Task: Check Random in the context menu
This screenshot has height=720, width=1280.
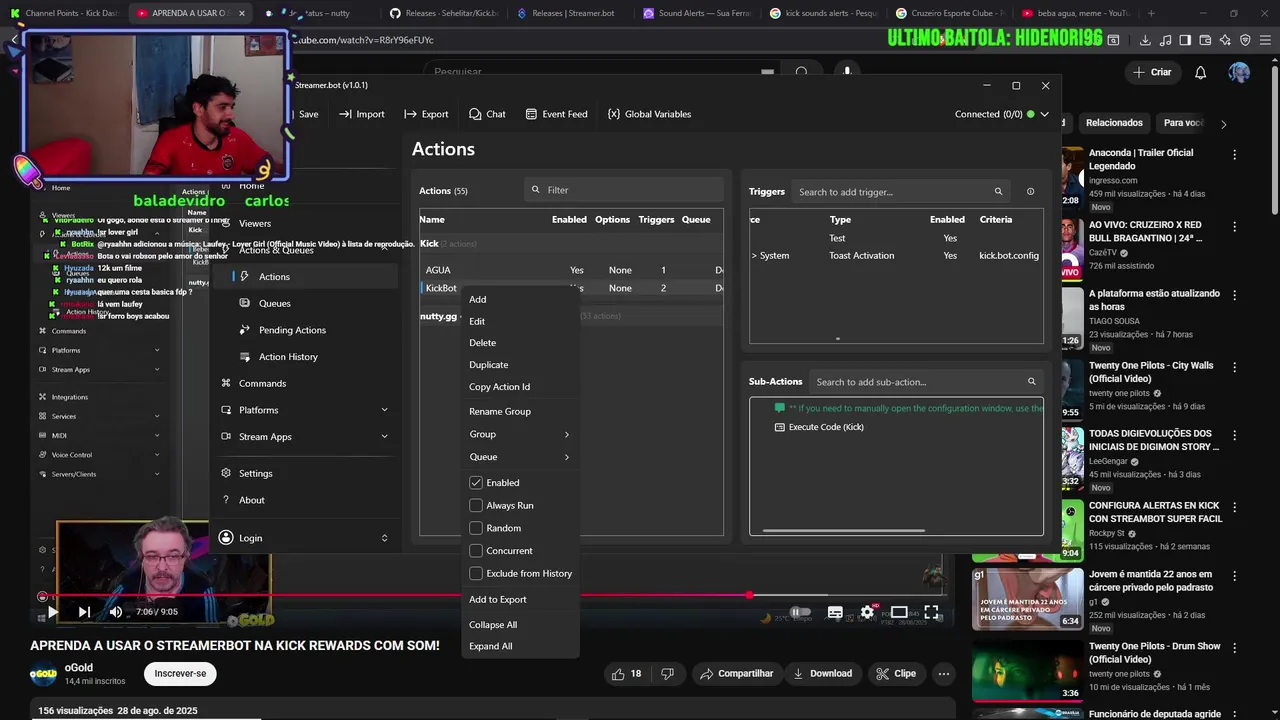Action: (x=476, y=528)
